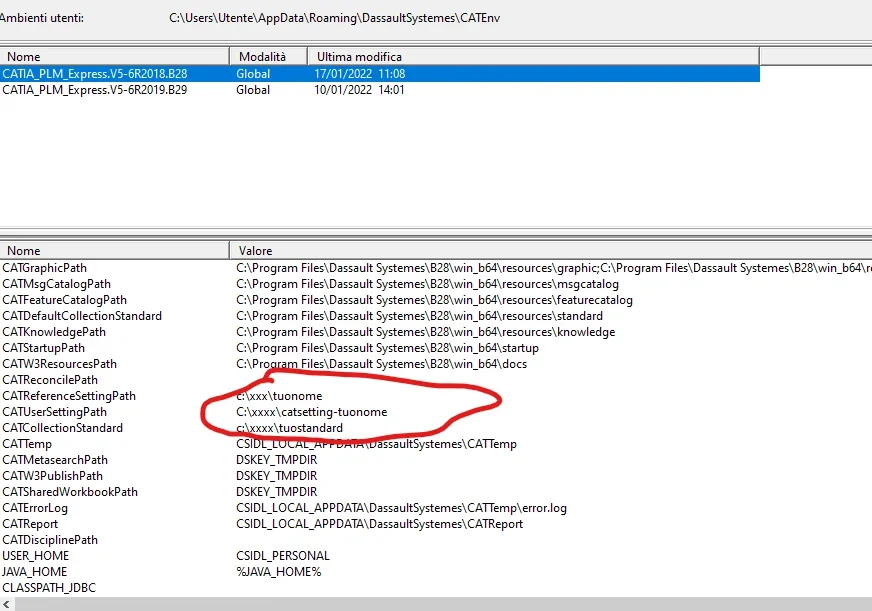Click the variables table Nome header
The width and height of the screenshot is (872, 611).
point(115,251)
